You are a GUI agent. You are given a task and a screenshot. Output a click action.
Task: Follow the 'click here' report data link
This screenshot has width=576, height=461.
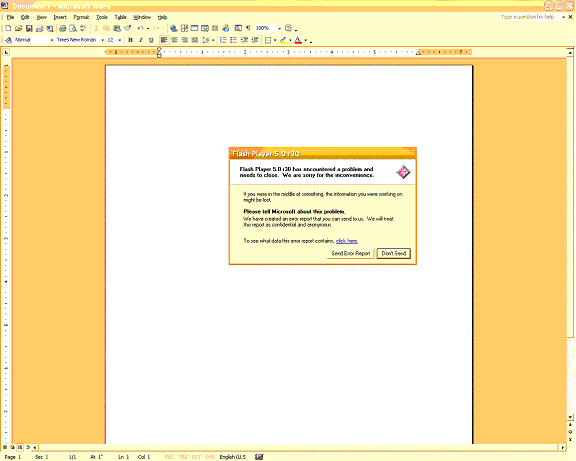346,241
